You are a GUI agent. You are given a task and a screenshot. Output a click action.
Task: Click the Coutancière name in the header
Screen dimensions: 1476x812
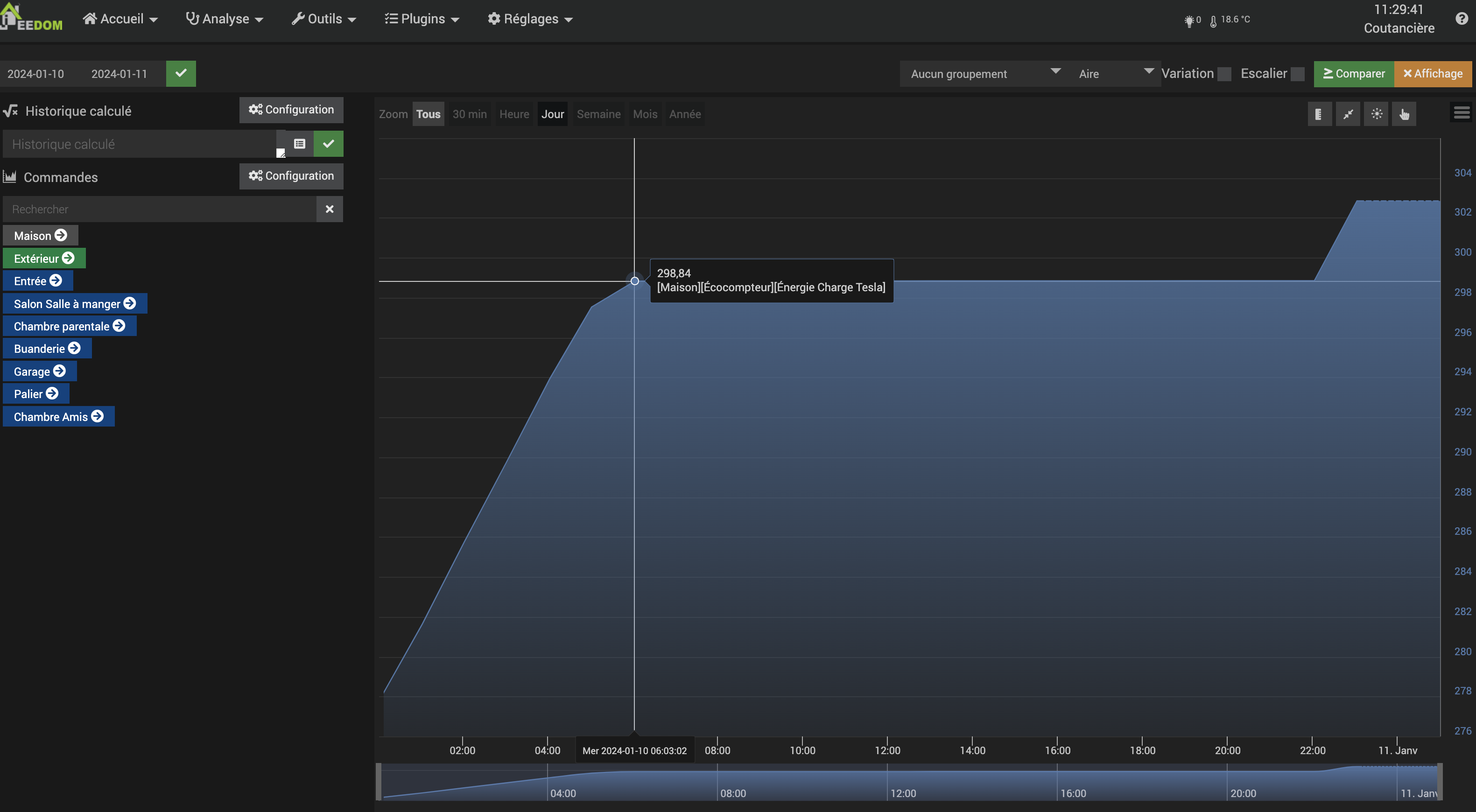(x=1399, y=28)
